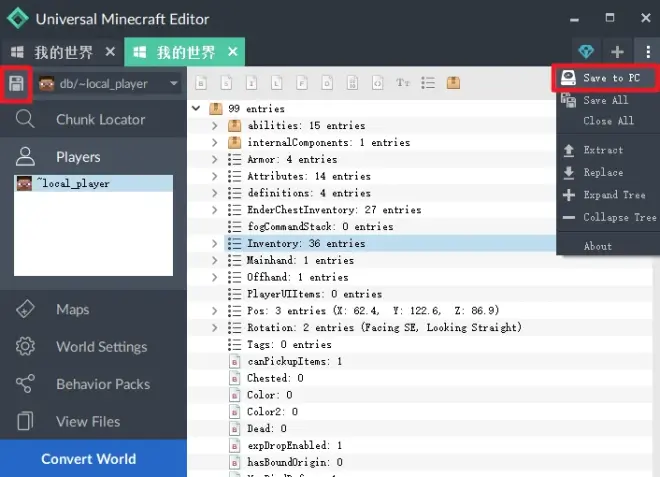Click the save floppy disk icon
This screenshot has height=477, width=660.
coord(16,83)
